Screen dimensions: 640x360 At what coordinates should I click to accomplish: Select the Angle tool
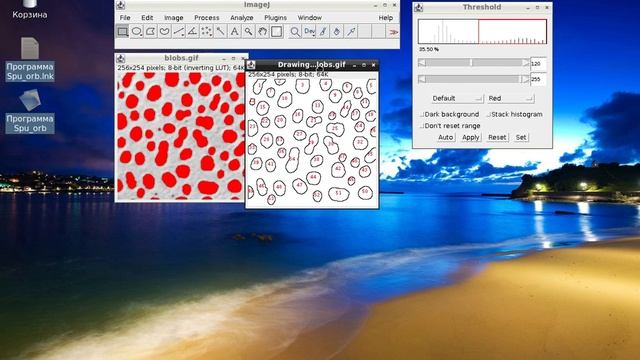(x=192, y=31)
